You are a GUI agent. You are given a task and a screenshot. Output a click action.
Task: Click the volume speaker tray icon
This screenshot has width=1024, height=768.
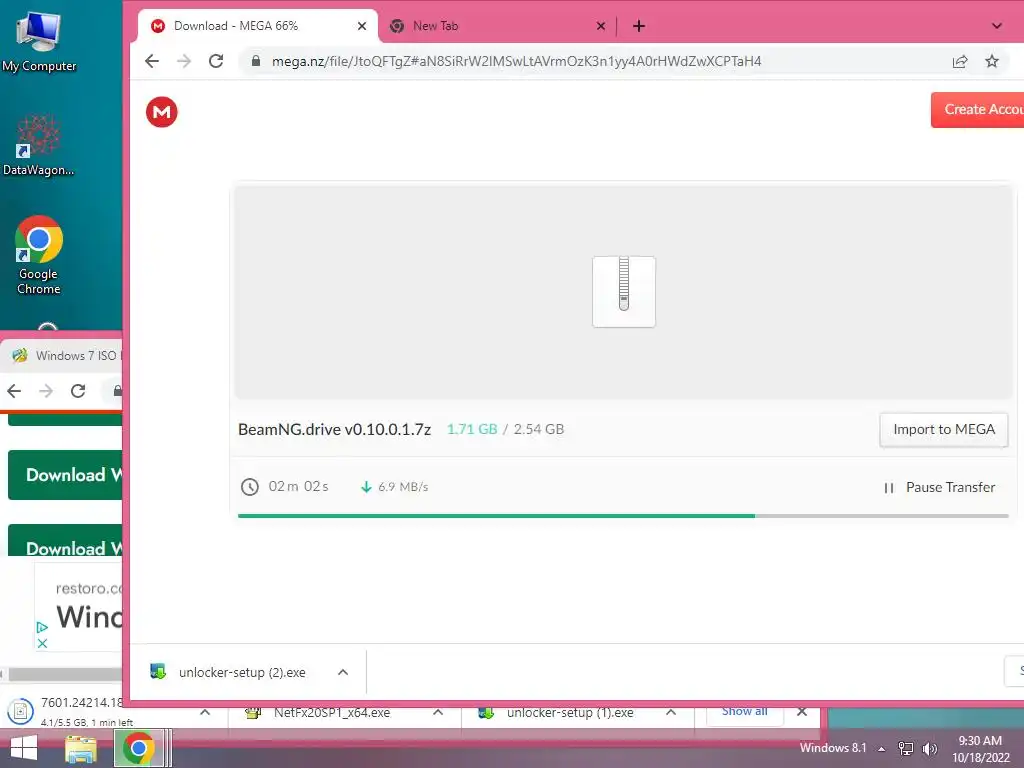[x=929, y=749]
